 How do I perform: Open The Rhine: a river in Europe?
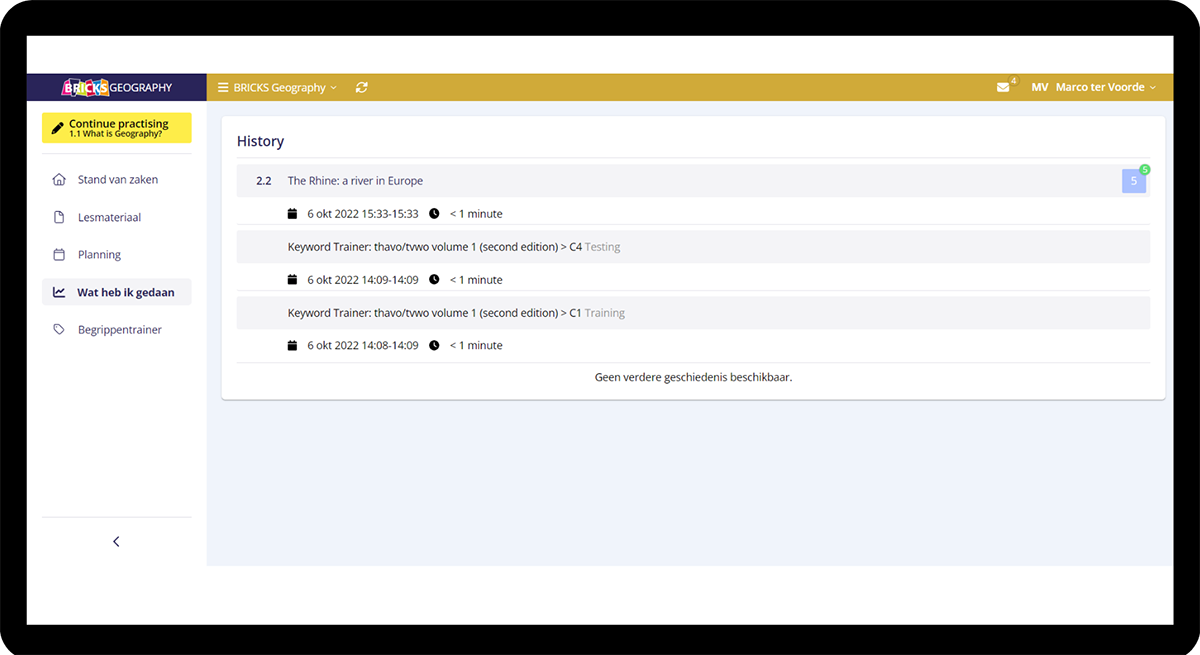355,181
